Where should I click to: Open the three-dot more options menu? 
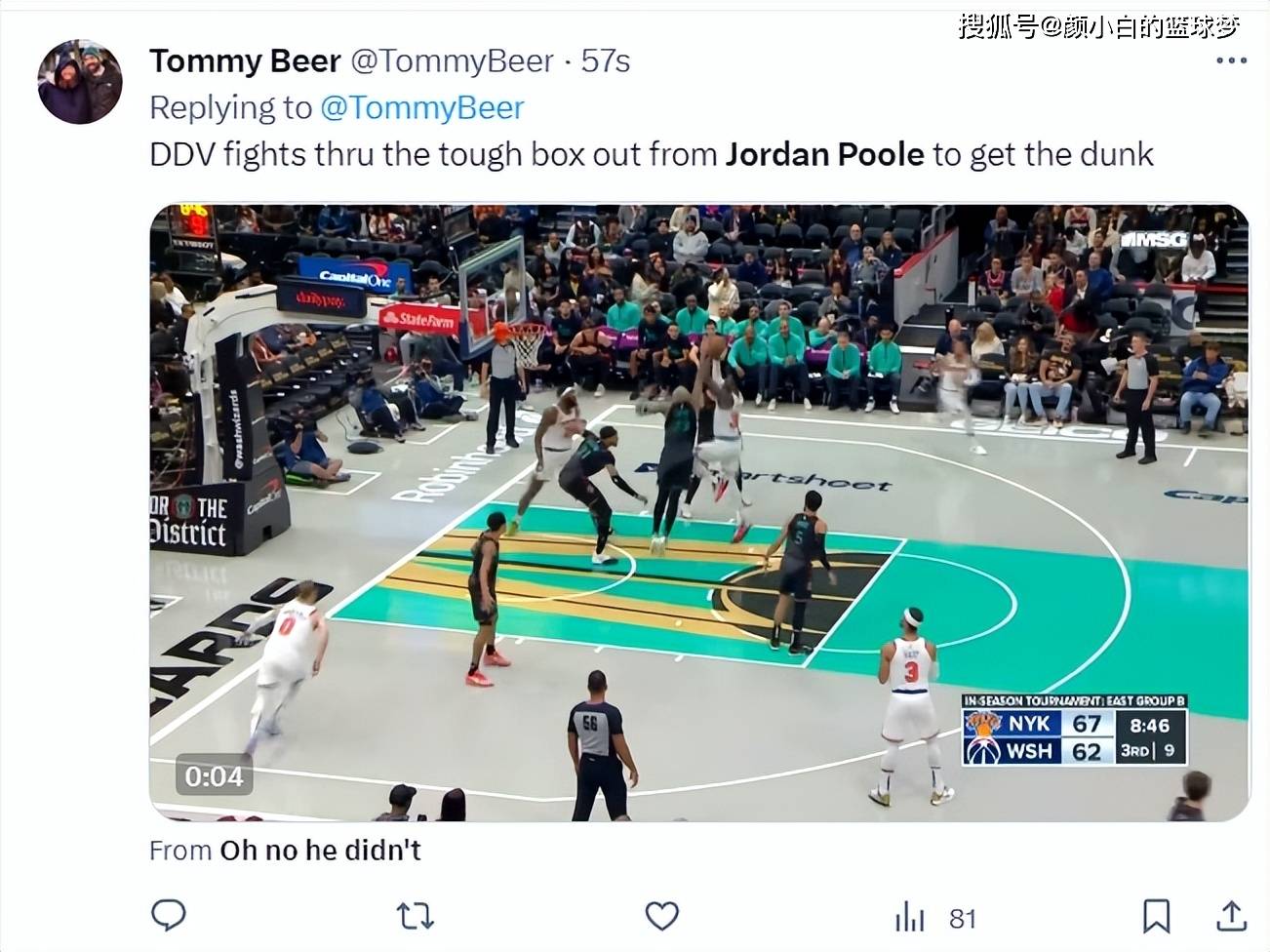[1231, 60]
